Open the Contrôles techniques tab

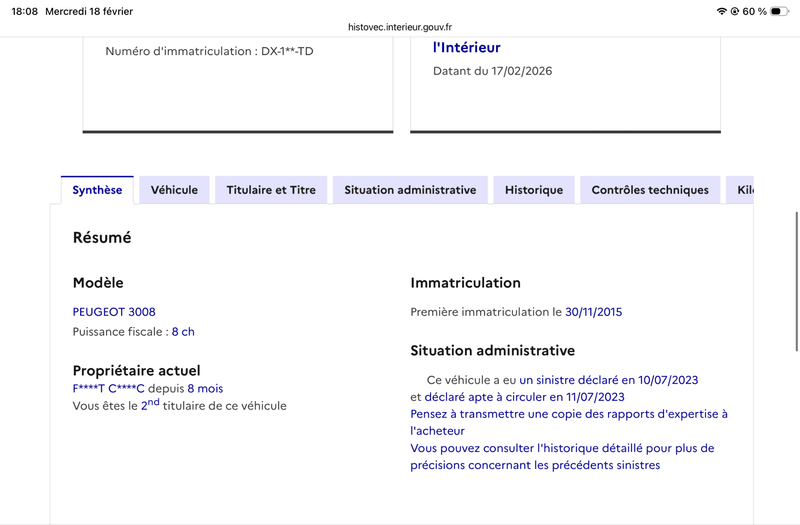650,190
